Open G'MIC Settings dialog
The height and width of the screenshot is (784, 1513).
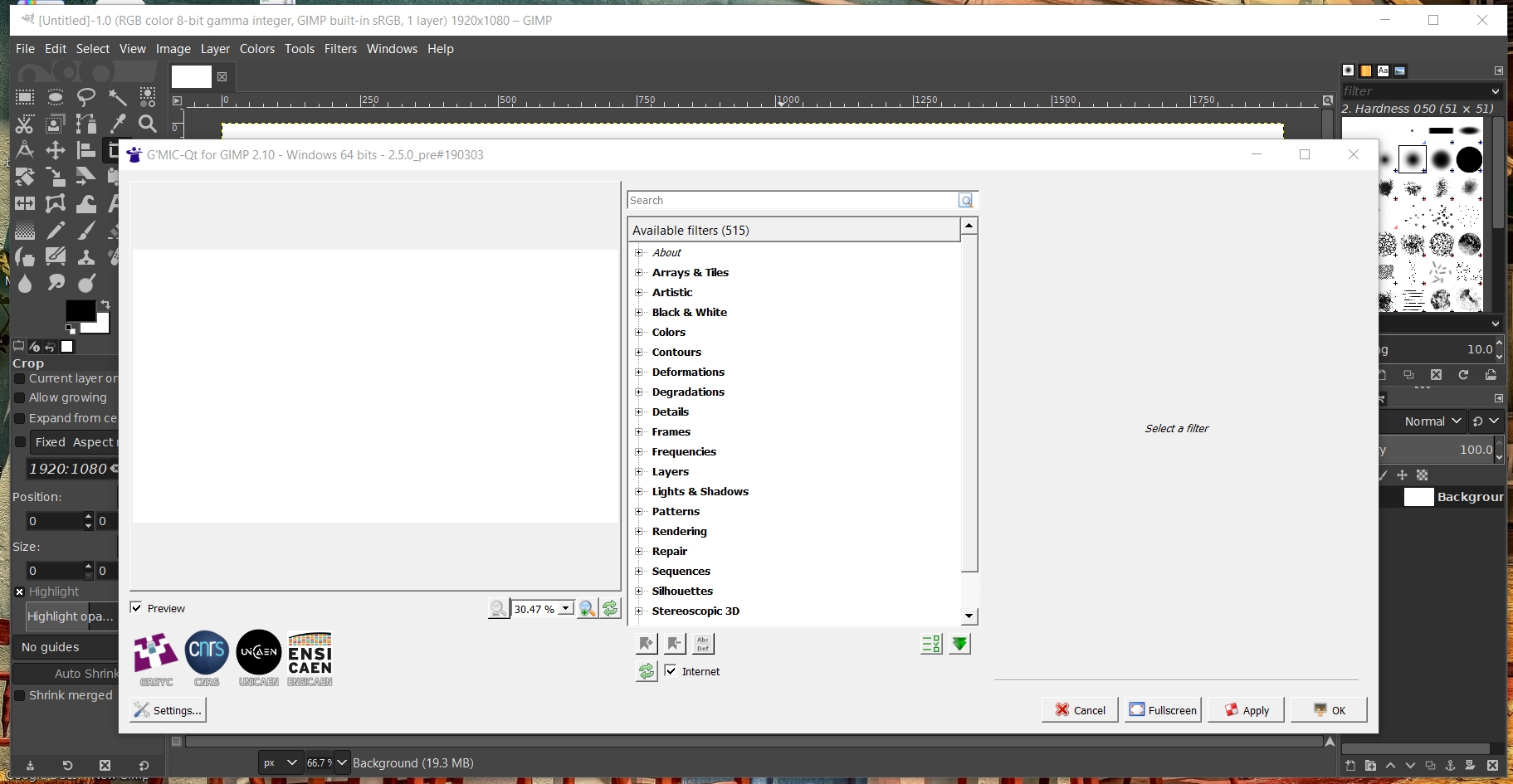168,710
